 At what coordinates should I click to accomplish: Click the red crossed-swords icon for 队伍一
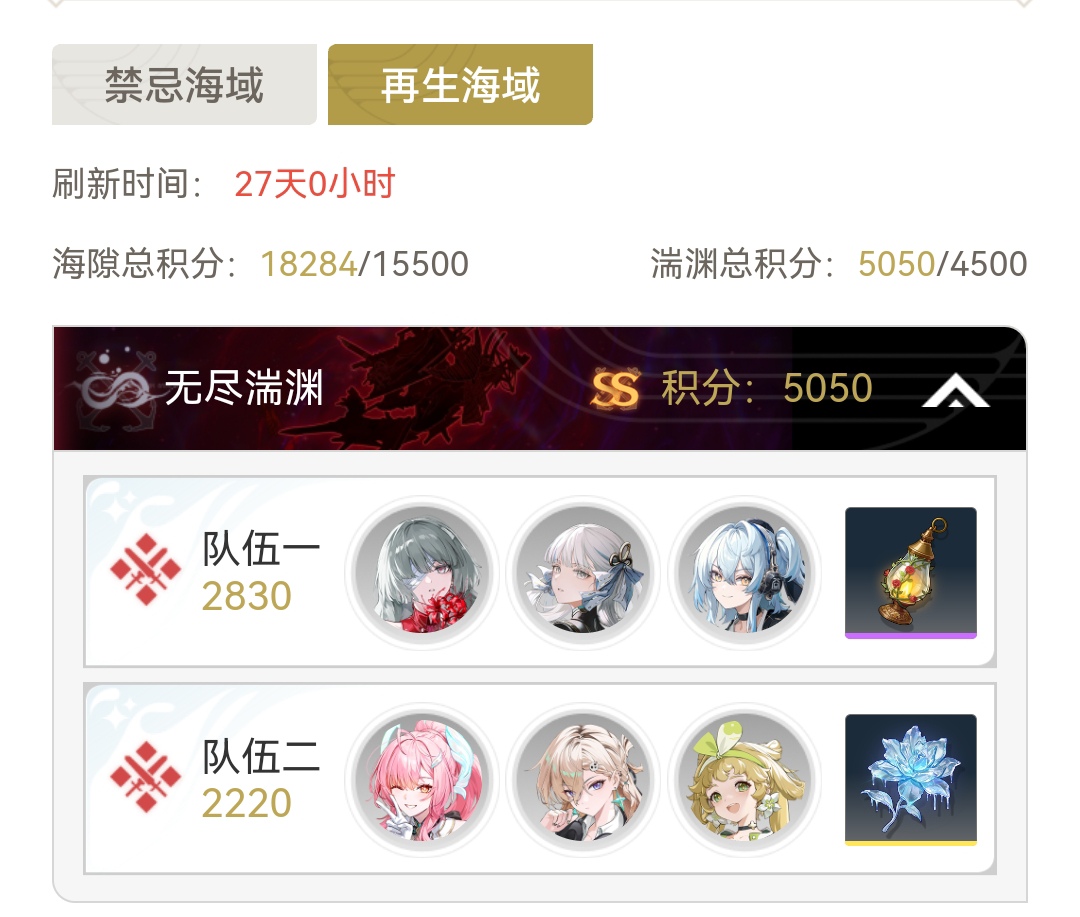(145, 570)
